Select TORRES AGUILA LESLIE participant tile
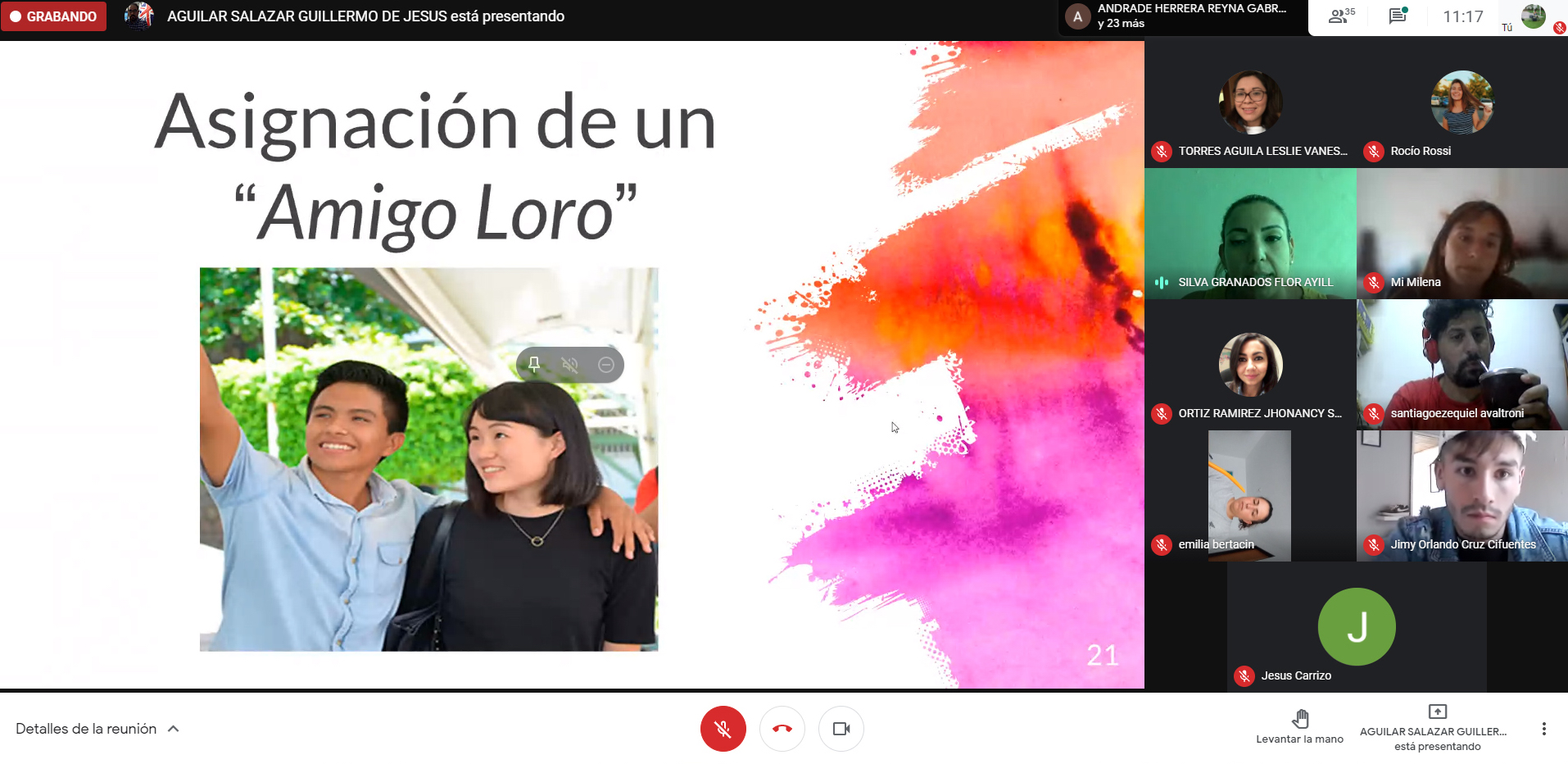The image size is (1568, 764). (1251, 104)
